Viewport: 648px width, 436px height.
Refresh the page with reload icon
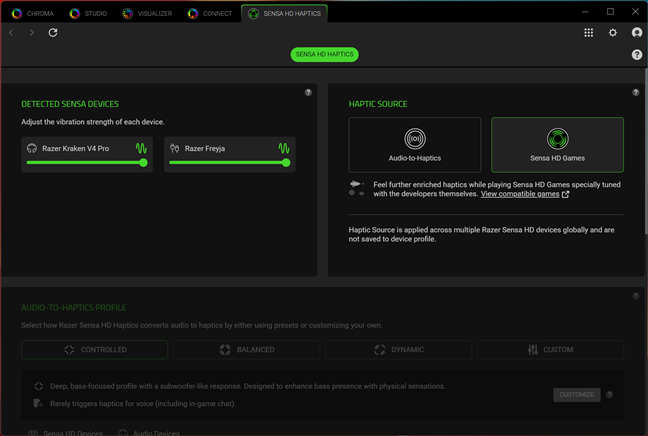point(53,33)
